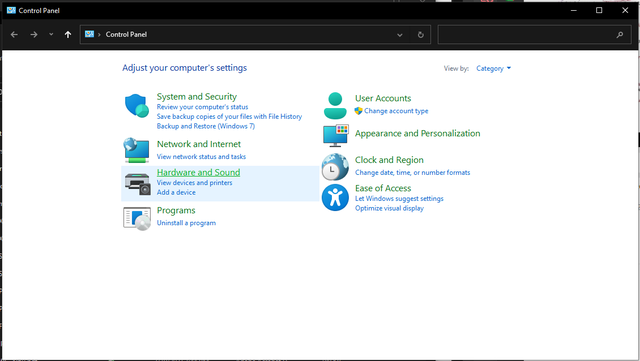Screen dimensions: 640x361
Task: Open the User Accounts person icon
Action: 335,105
